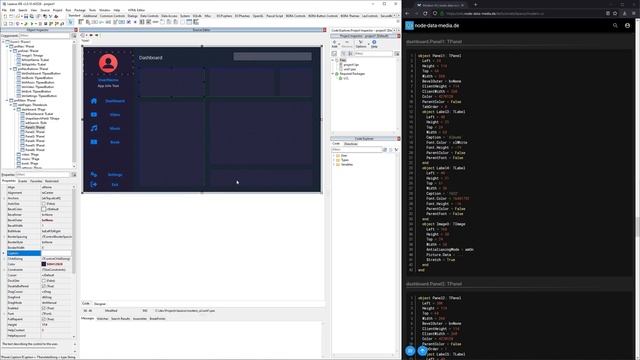Click the search box on the dashboard form
The width and height of the screenshot is (640, 360).
pyautogui.click(x=272, y=57)
